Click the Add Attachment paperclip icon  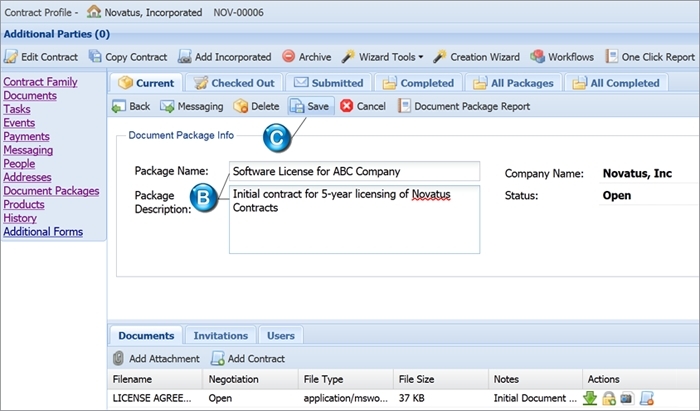pos(118,358)
